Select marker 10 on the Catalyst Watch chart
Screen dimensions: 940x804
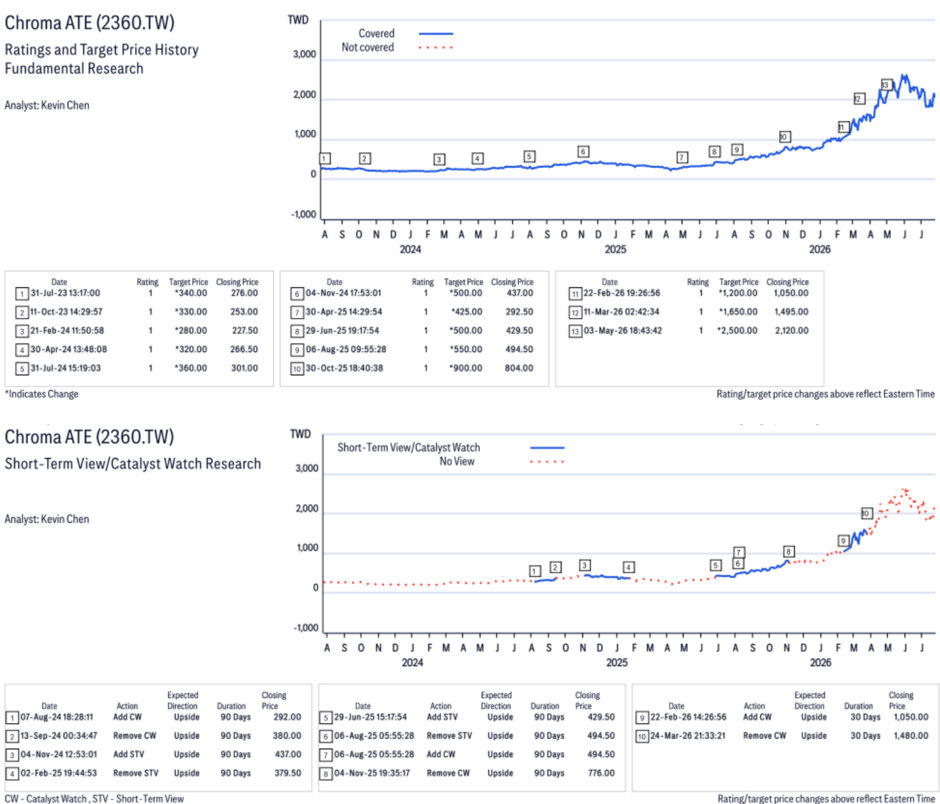pyautogui.click(x=866, y=513)
